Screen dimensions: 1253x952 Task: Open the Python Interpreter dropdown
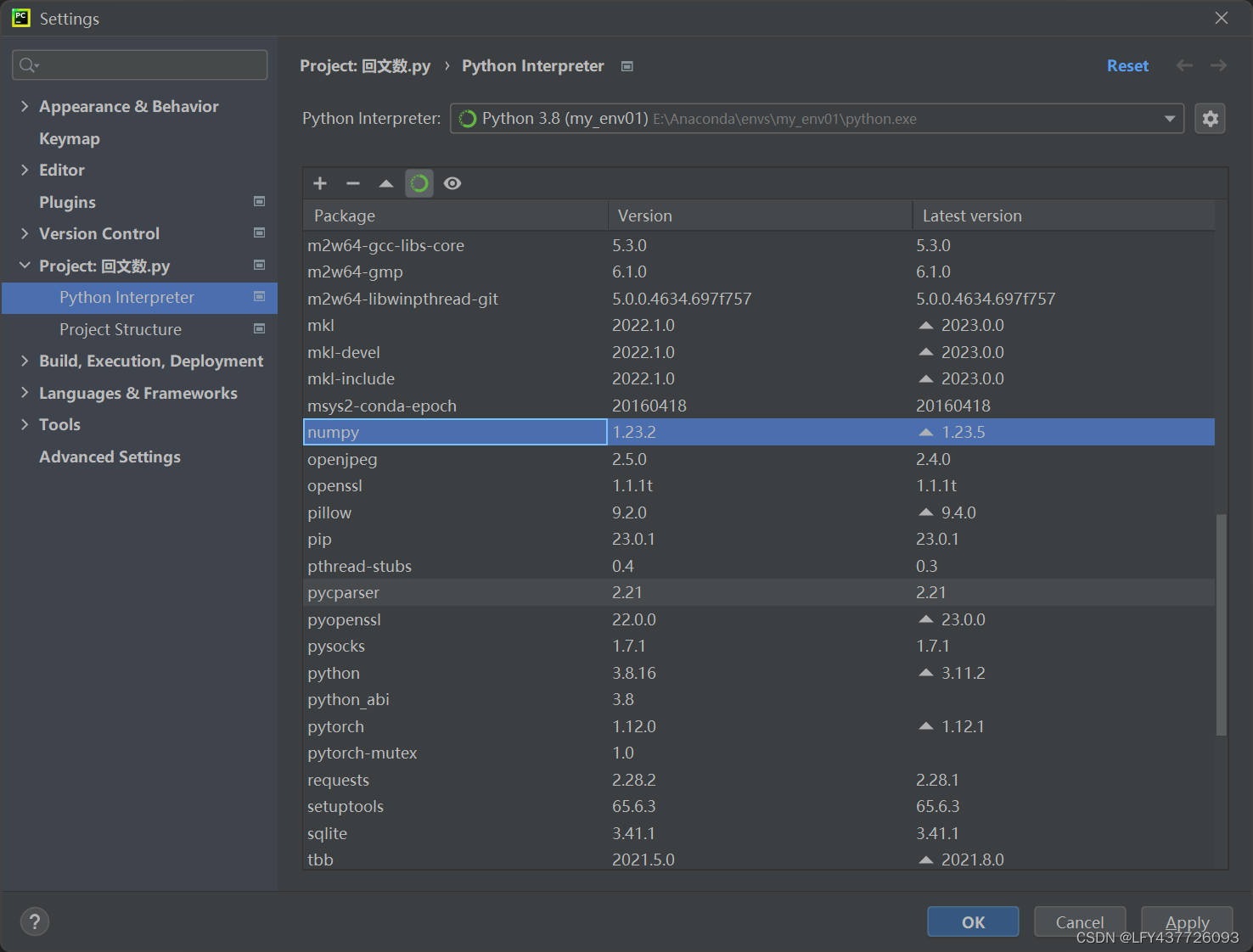(x=817, y=119)
